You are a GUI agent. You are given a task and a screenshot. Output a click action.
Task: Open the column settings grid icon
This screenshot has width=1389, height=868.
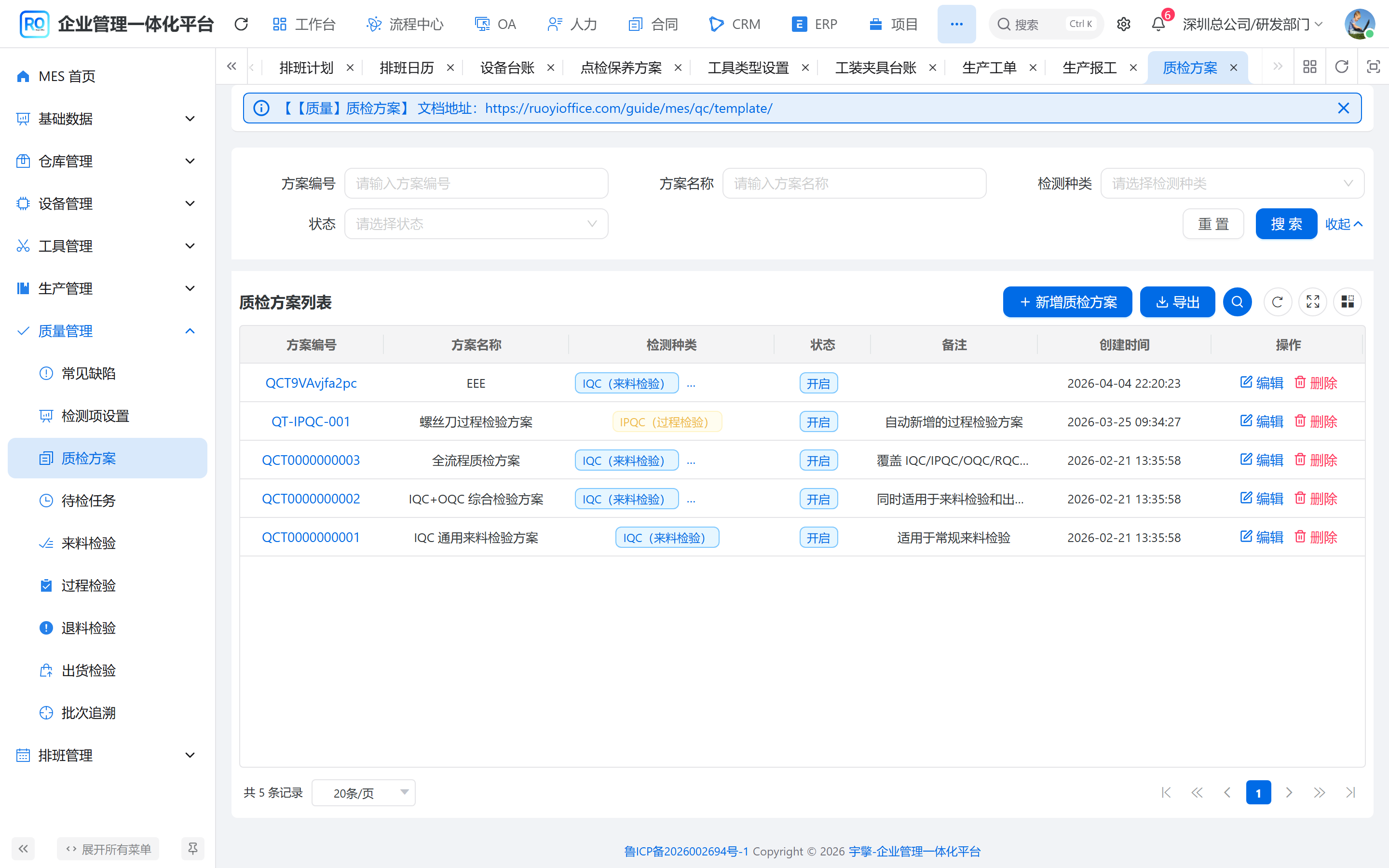(1348, 302)
